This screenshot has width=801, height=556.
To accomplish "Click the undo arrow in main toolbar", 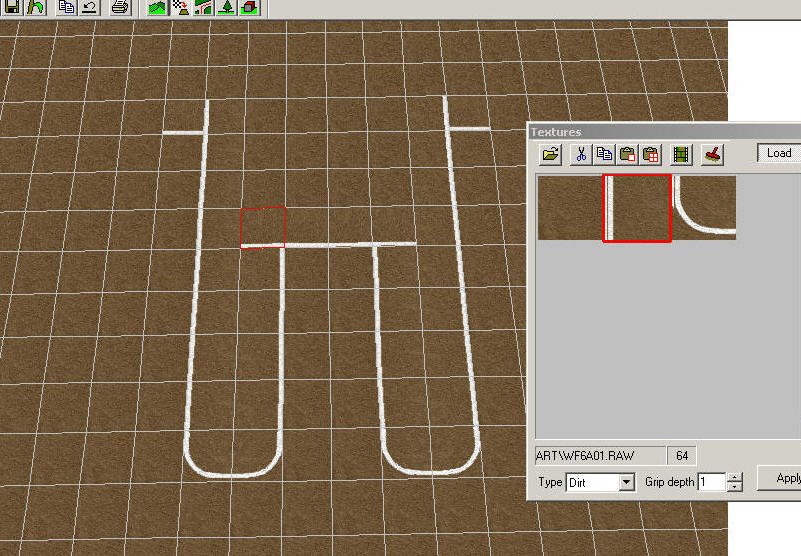I will 89,7.
